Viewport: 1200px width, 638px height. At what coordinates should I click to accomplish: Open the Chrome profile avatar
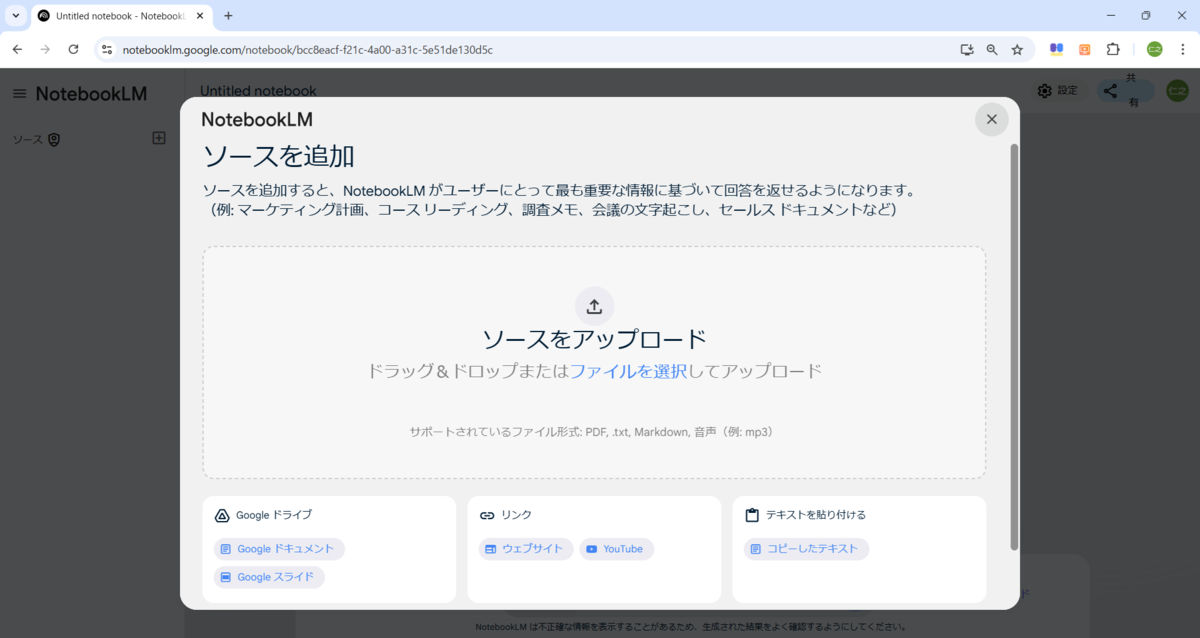[x=1154, y=49]
